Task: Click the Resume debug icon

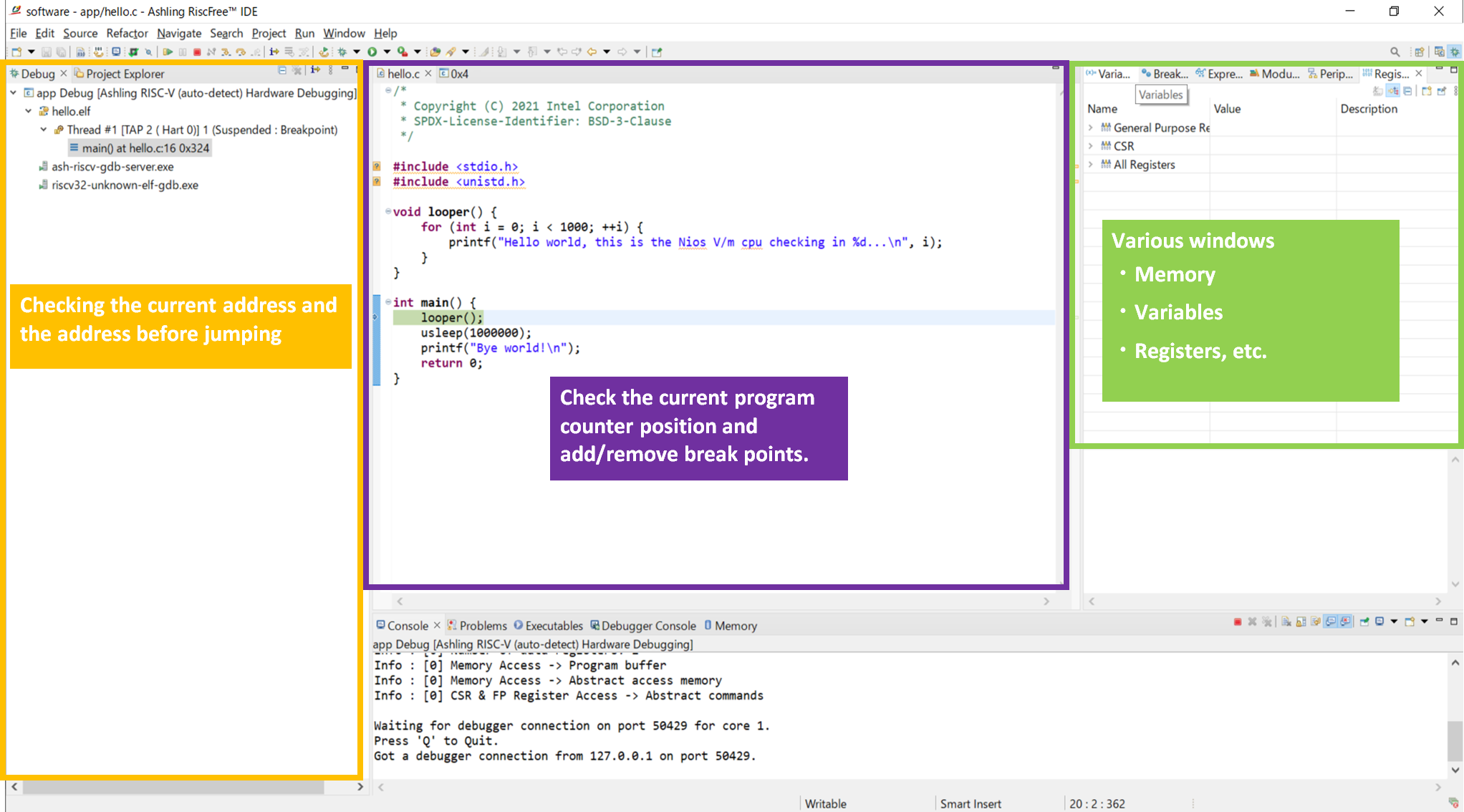Action: point(169,52)
